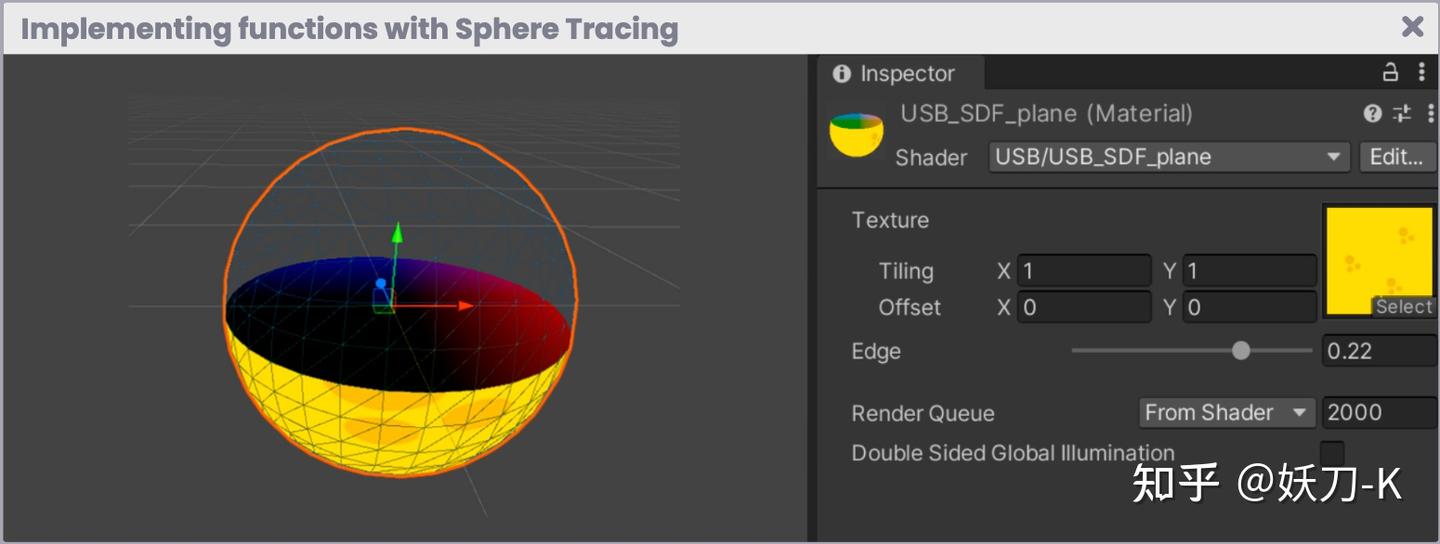Click the USB_SDF_plane (Material) title
The width and height of the screenshot is (1440, 544).
pyautogui.click(x=1046, y=114)
